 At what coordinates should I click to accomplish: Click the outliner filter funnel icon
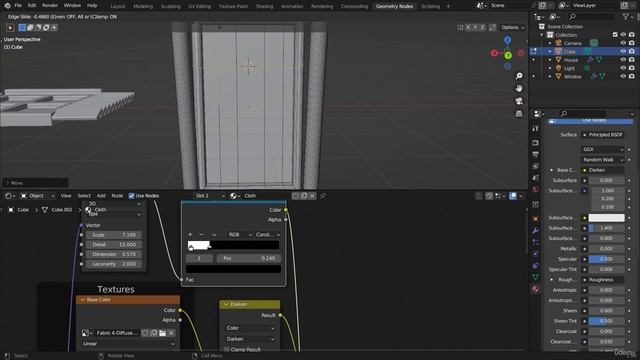pos(626,17)
